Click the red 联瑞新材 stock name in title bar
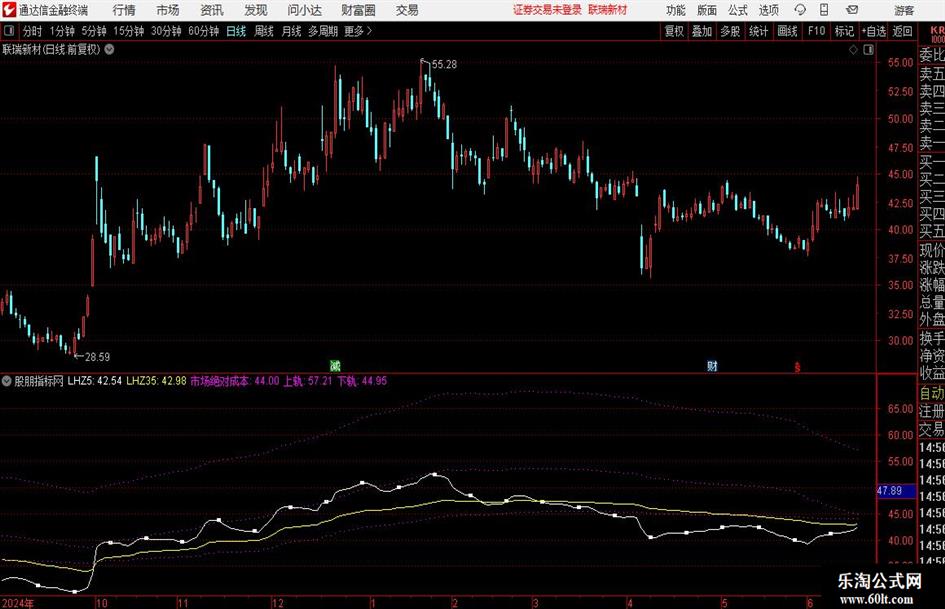 coord(608,10)
